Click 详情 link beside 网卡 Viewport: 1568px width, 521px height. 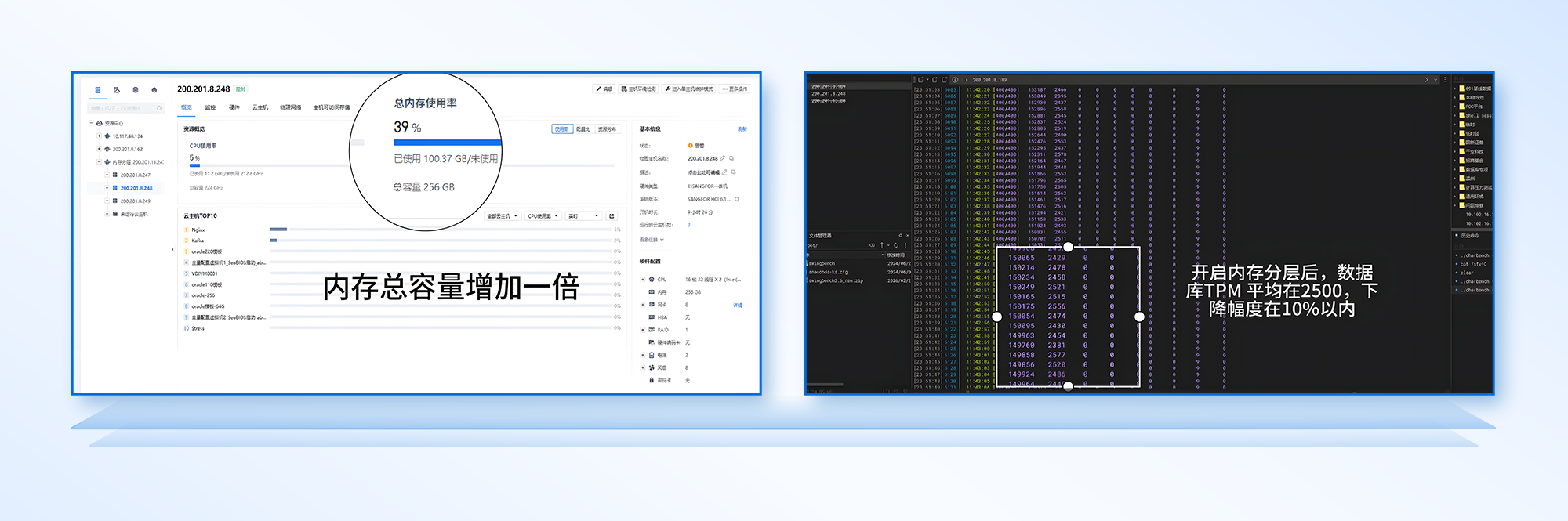[738, 306]
